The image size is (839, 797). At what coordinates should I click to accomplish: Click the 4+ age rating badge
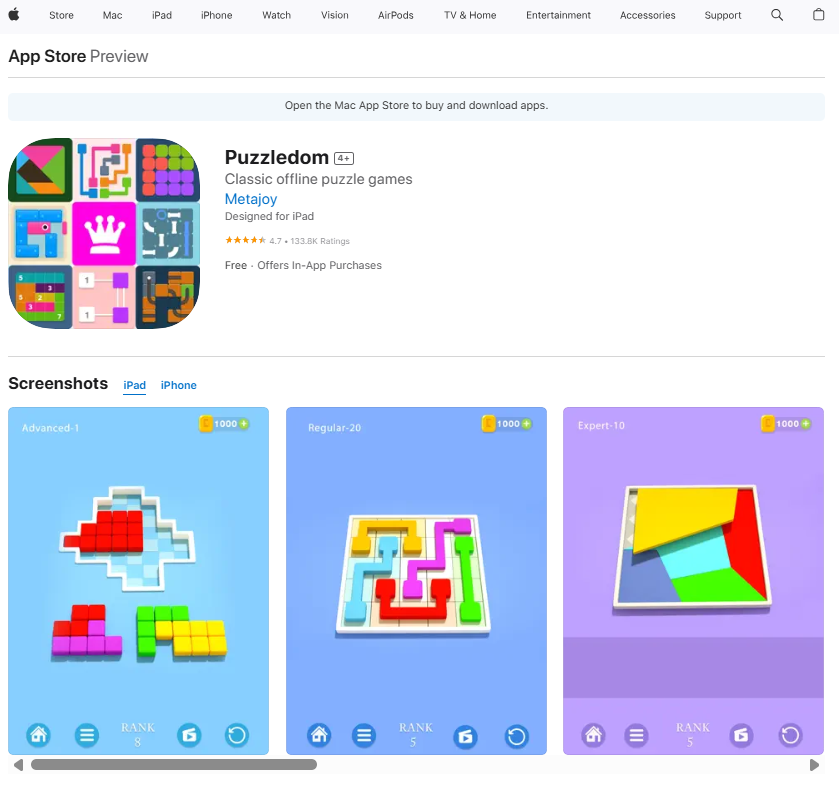tap(344, 158)
